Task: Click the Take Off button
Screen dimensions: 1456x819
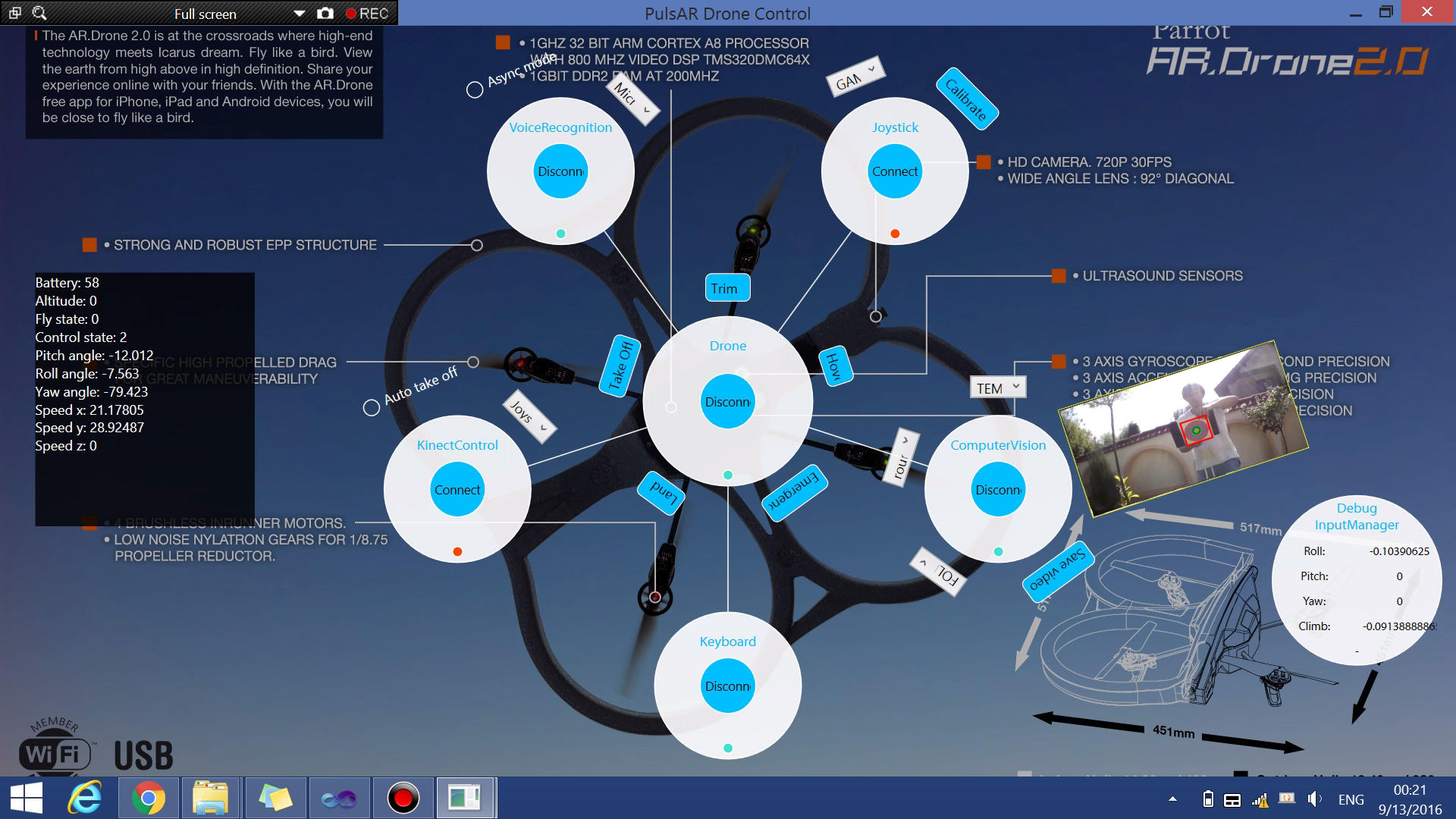Action: coord(620,366)
